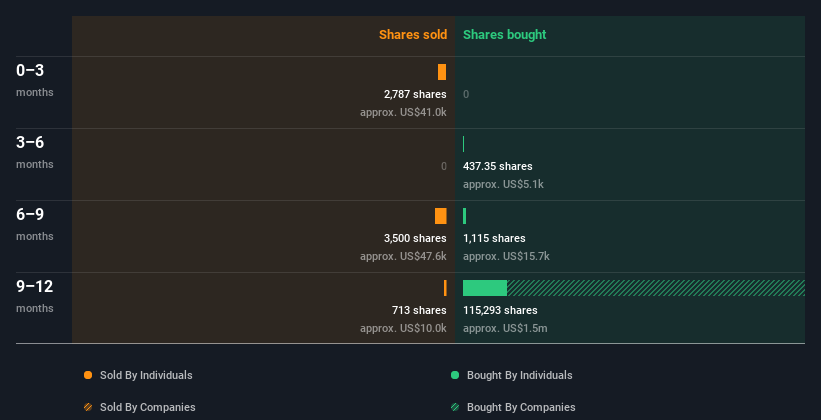Click the Shares sold column header

coord(413,35)
